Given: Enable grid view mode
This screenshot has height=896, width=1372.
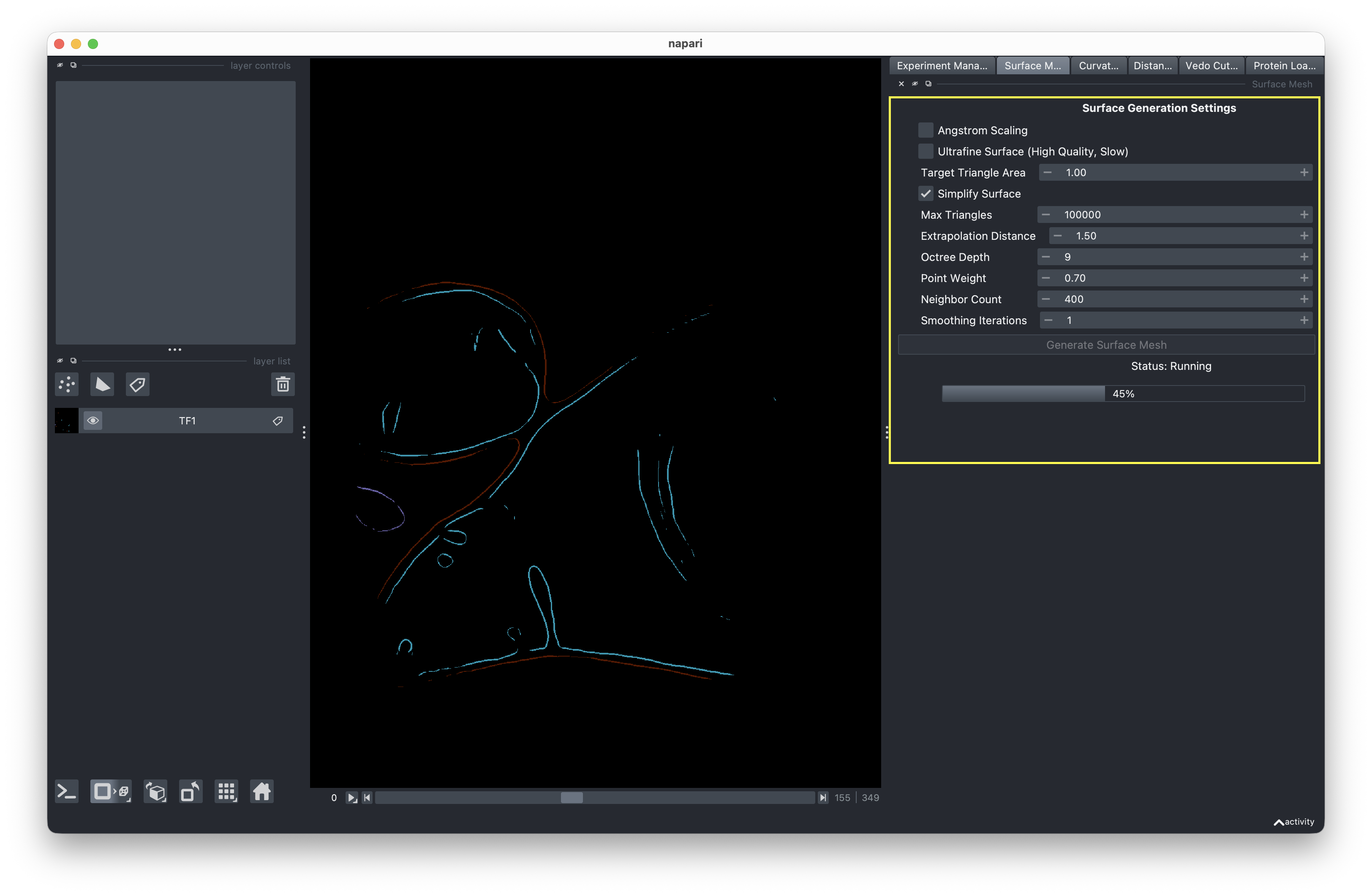Looking at the screenshot, I should pyautogui.click(x=226, y=792).
